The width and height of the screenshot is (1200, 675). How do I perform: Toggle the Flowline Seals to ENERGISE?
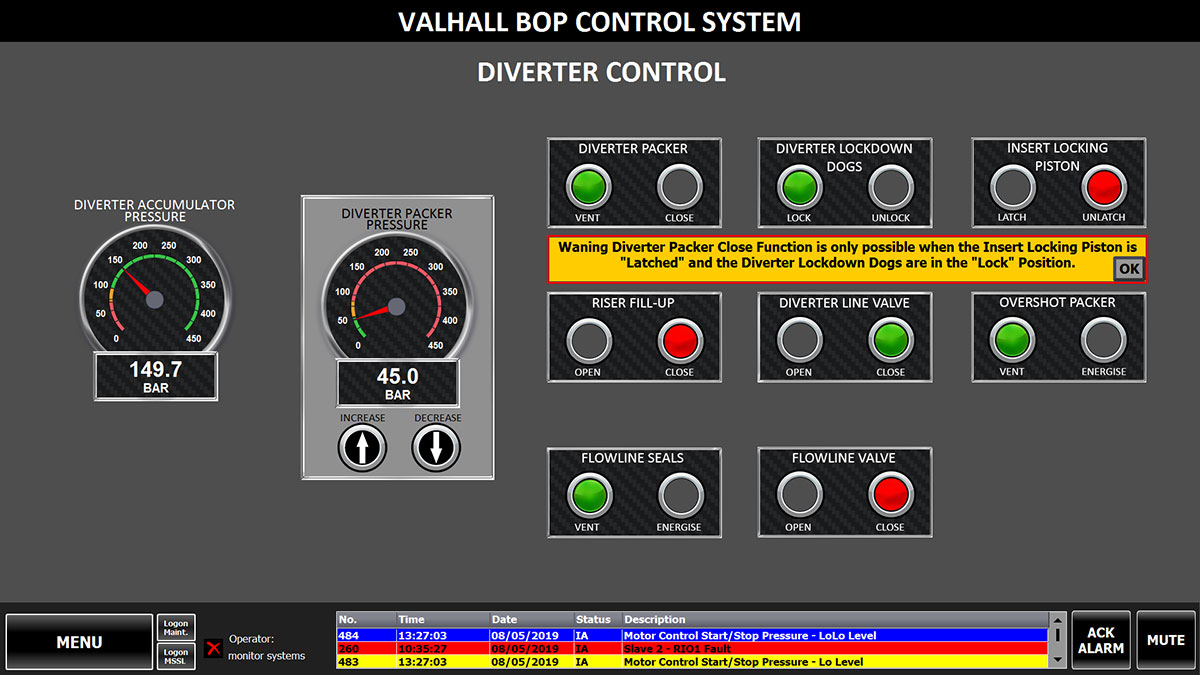[680, 494]
